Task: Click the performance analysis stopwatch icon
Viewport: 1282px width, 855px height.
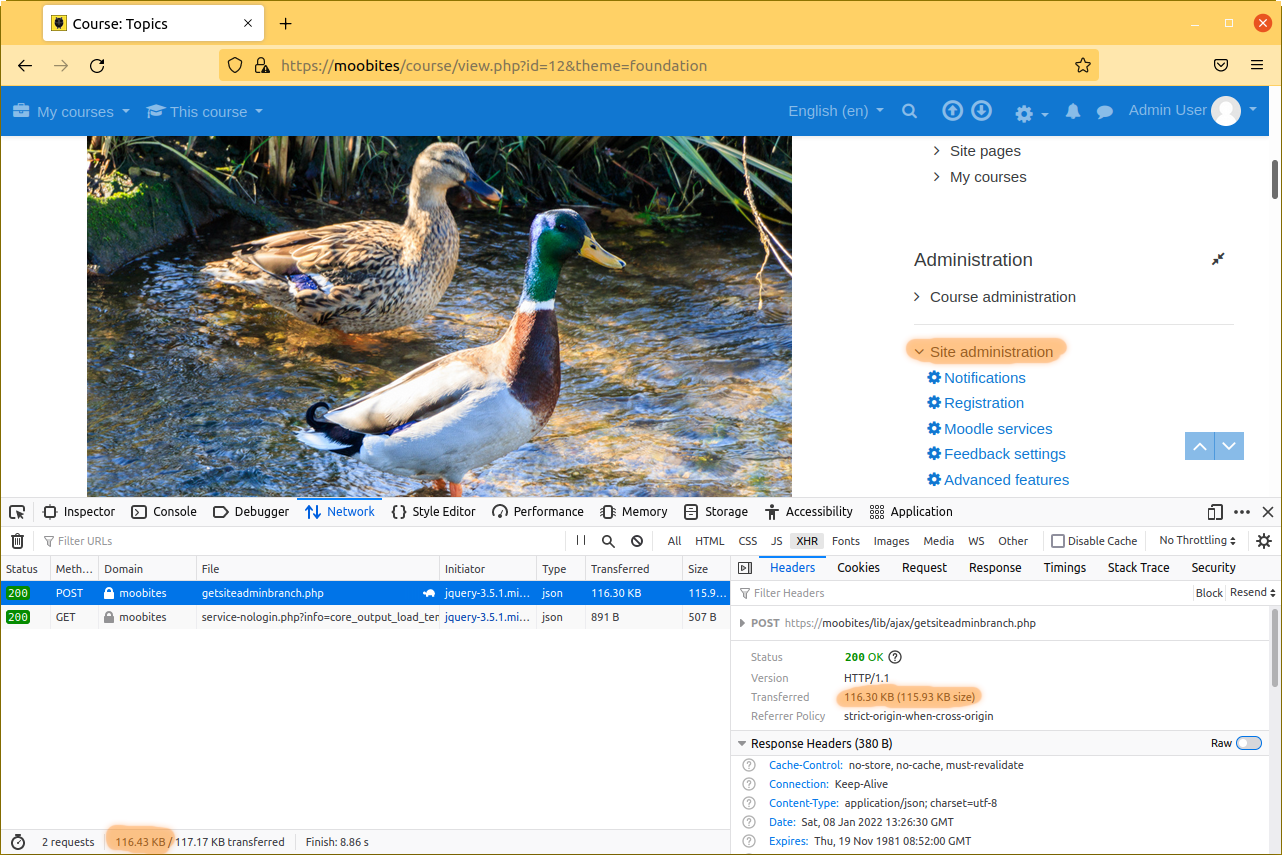Action: [x=17, y=842]
